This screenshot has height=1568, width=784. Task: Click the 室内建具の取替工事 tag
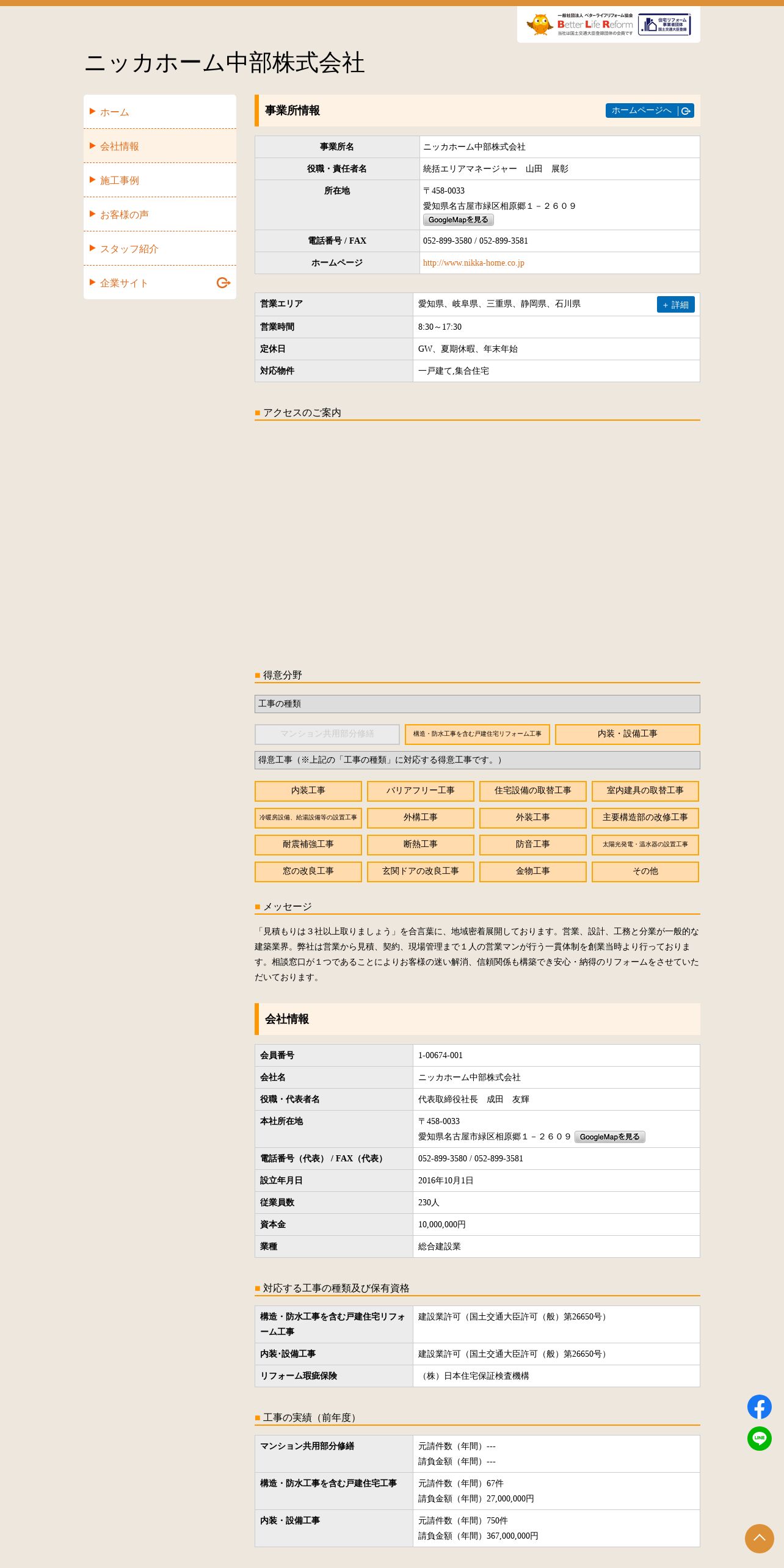(645, 791)
